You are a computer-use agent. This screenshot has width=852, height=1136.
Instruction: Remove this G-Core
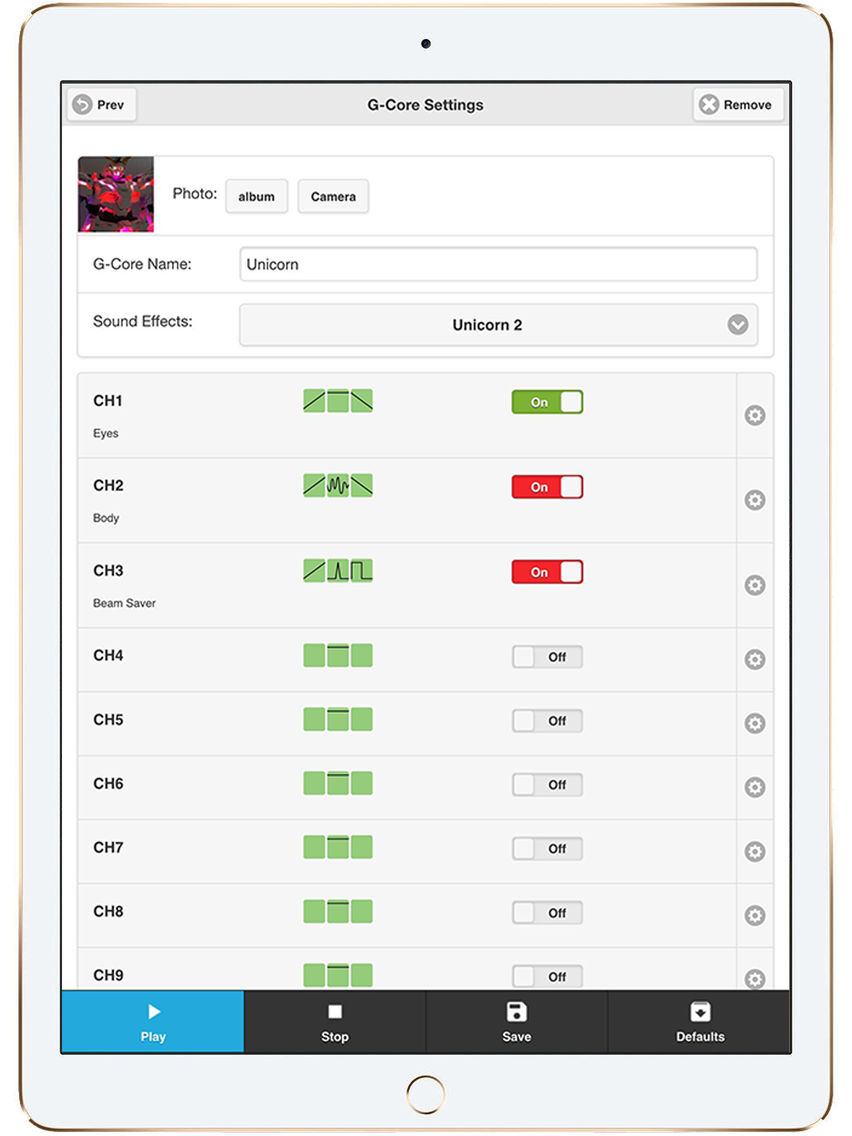pos(737,104)
